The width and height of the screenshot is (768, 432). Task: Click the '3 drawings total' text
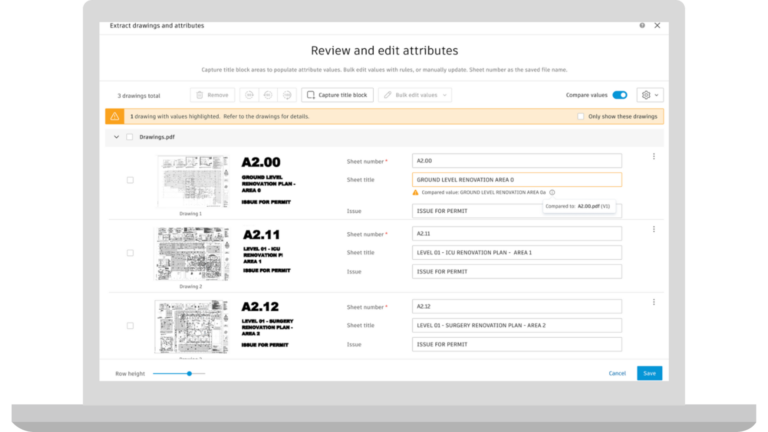click(139, 96)
